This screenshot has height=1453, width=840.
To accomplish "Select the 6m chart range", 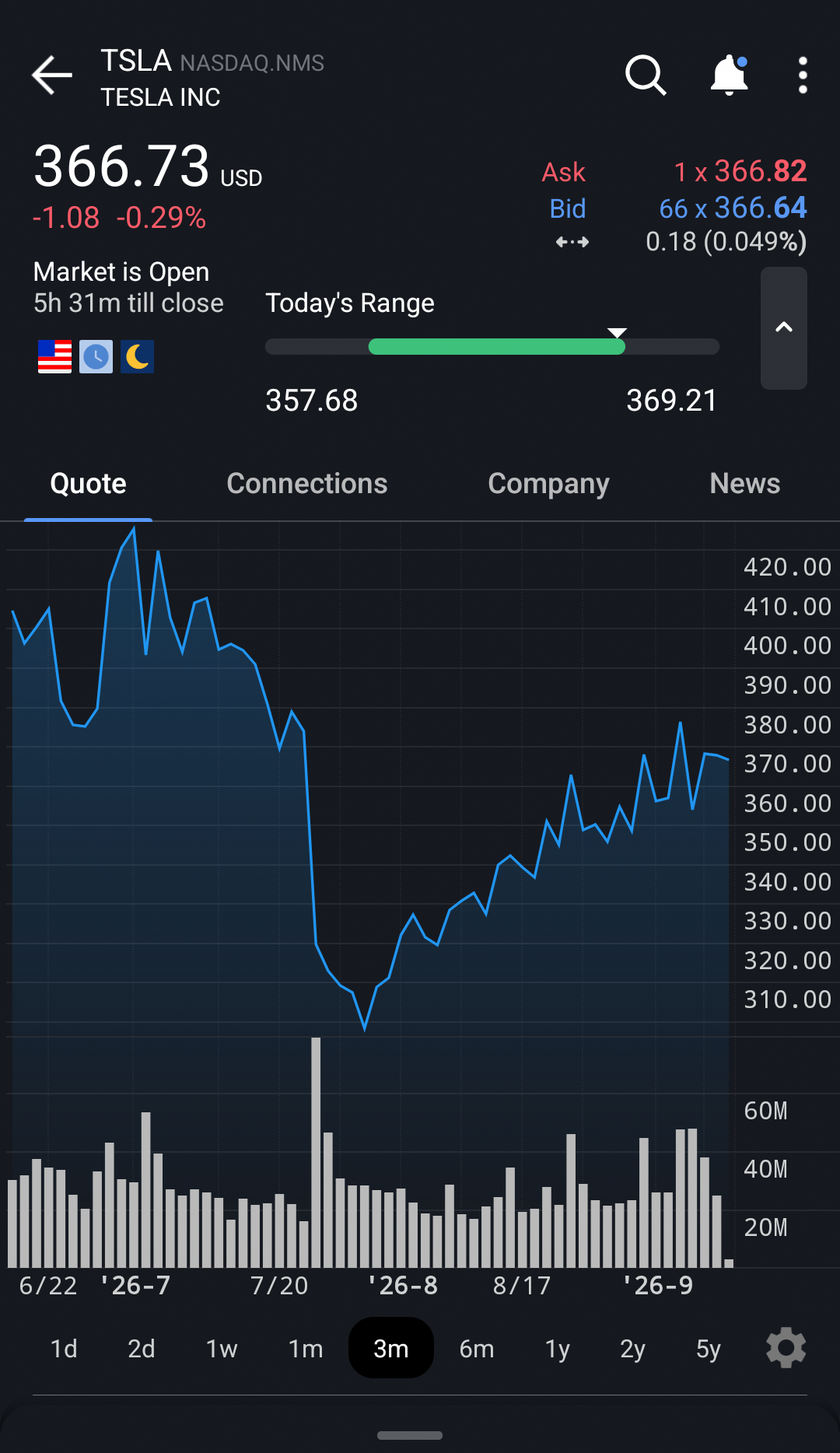I will (477, 1348).
